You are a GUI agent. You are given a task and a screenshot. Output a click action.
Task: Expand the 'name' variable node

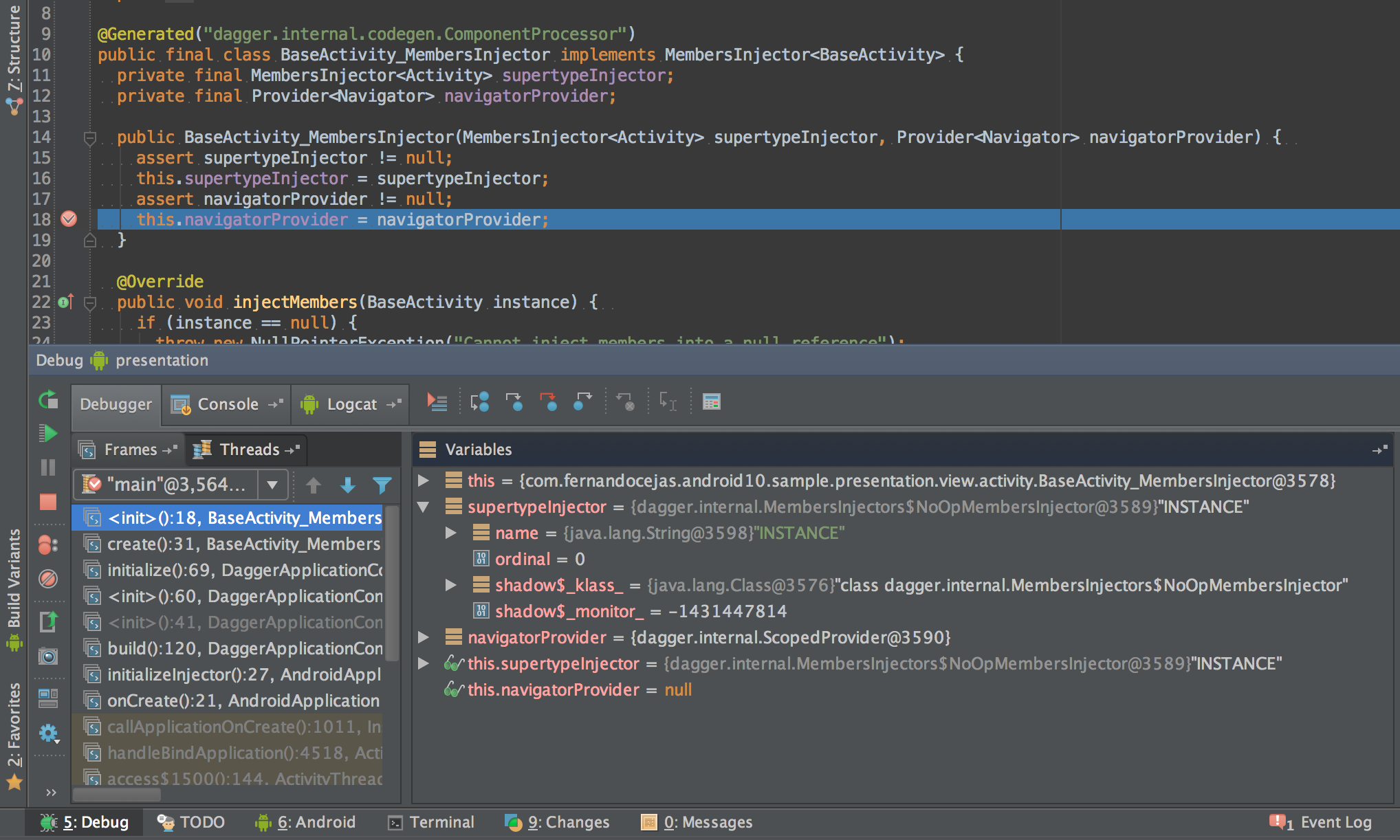tap(451, 533)
